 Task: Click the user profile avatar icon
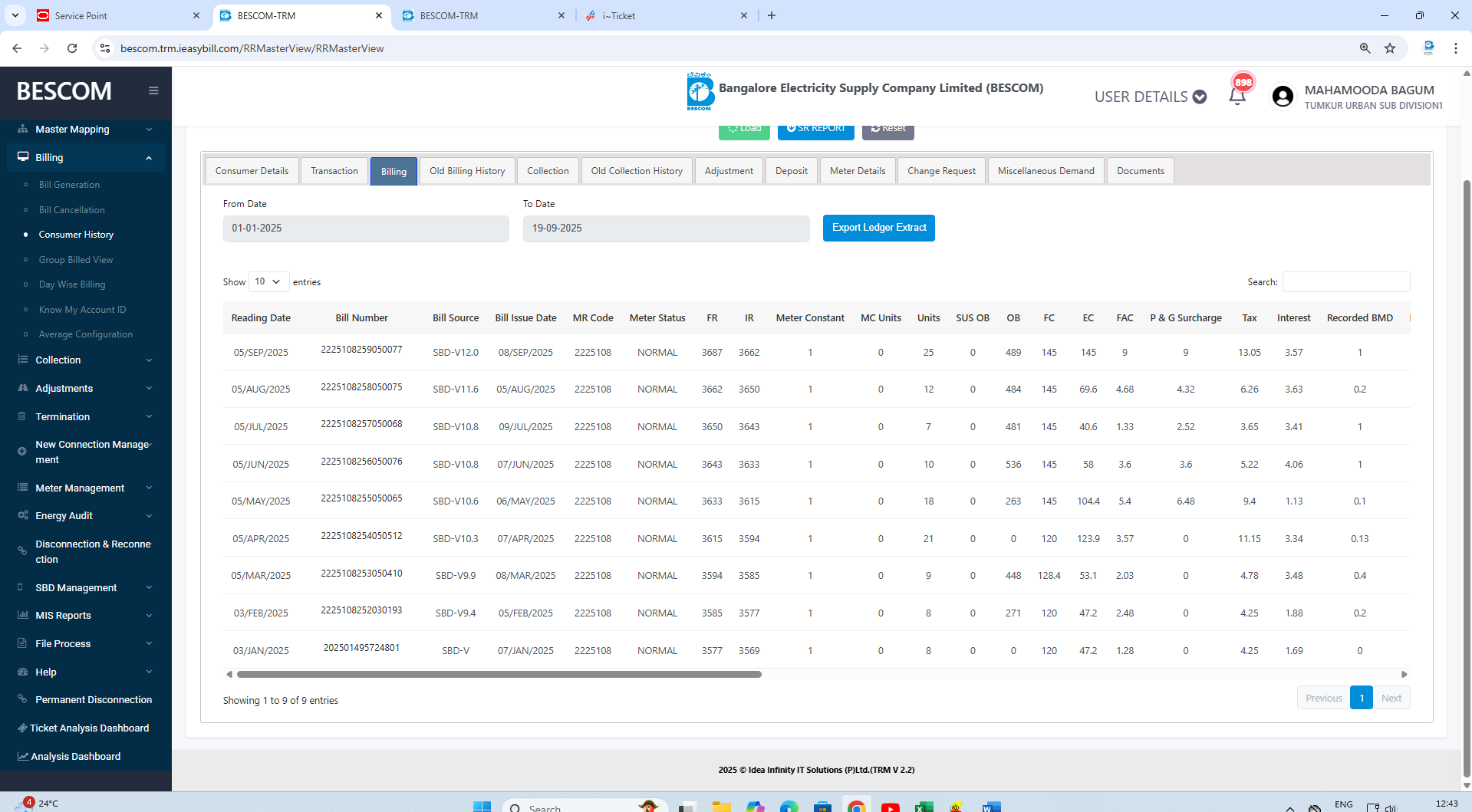[1283, 97]
